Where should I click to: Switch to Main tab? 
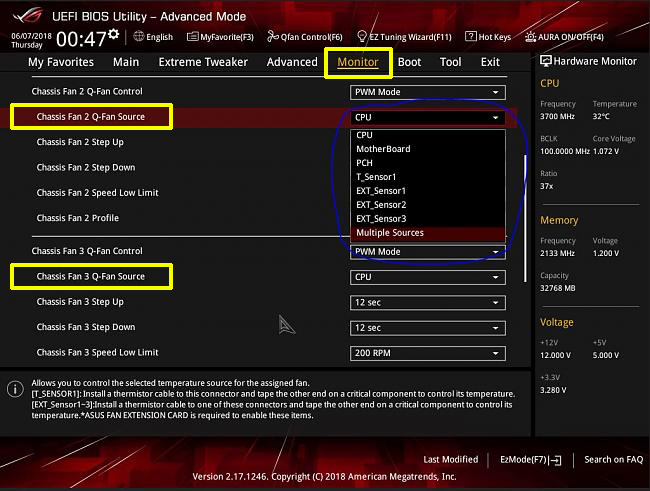click(x=126, y=62)
